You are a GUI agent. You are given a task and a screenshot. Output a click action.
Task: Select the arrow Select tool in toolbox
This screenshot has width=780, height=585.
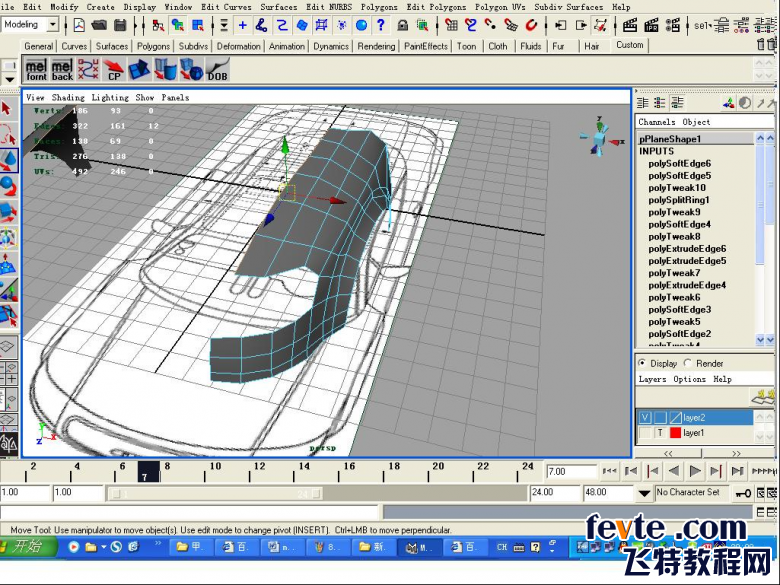click(x=7, y=108)
